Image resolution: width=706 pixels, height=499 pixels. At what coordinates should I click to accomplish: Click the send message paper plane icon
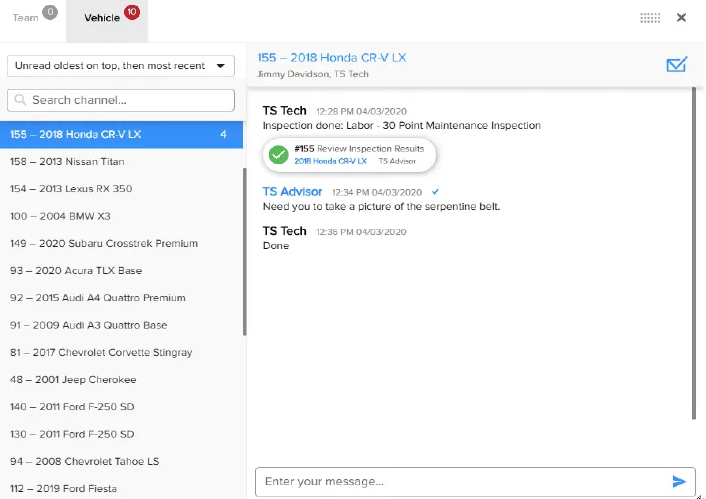(x=679, y=482)
